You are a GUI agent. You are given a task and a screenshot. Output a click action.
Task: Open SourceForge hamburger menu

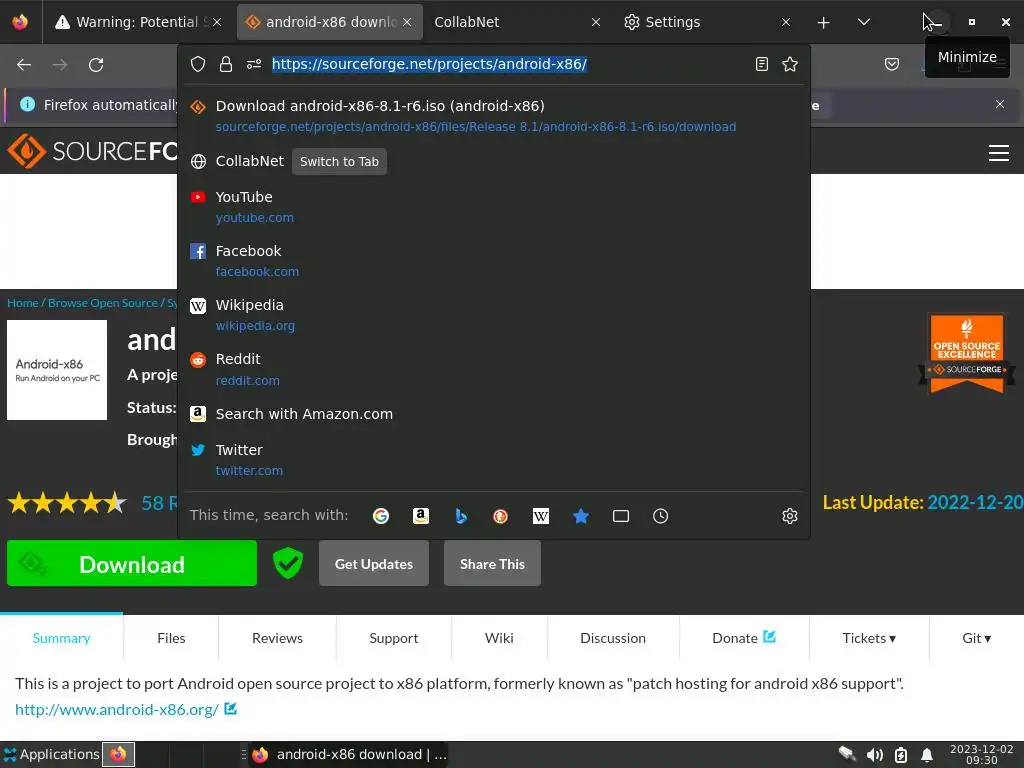(x=999, y=153)
